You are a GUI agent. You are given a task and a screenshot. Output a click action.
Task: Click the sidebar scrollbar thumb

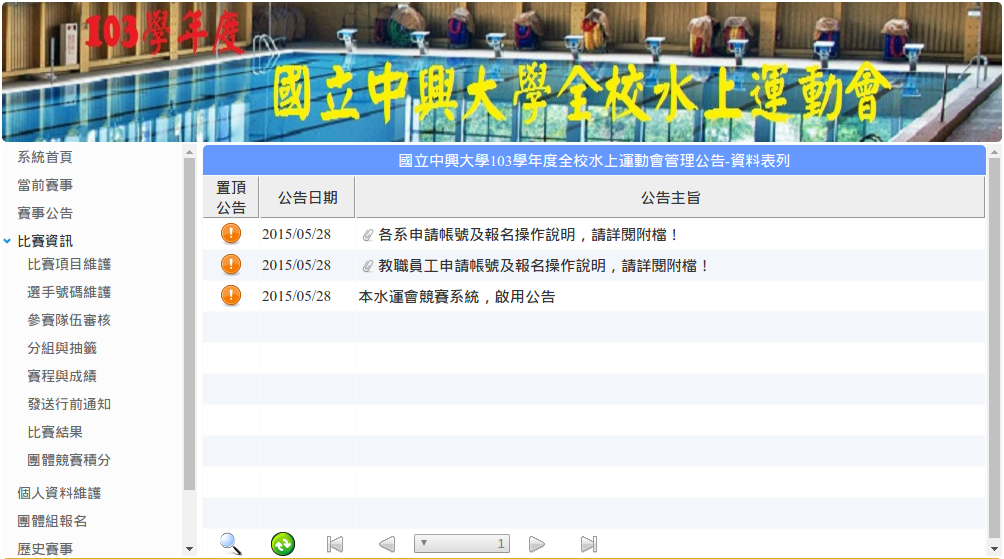189,324
